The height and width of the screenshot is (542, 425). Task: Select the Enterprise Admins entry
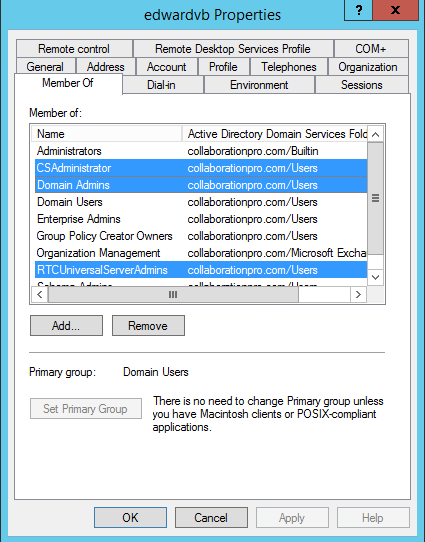[201, 219]
